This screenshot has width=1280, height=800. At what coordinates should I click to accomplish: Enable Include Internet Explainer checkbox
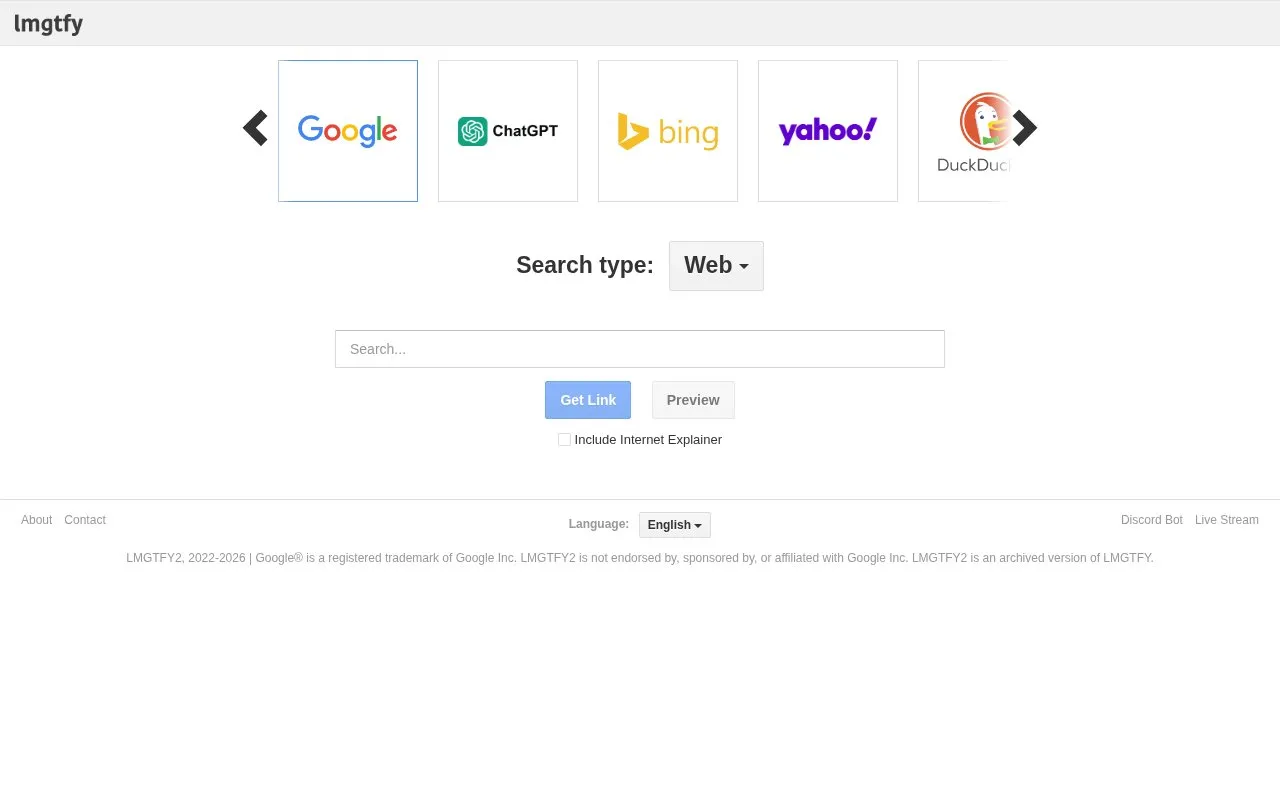[x=564, y=440]
